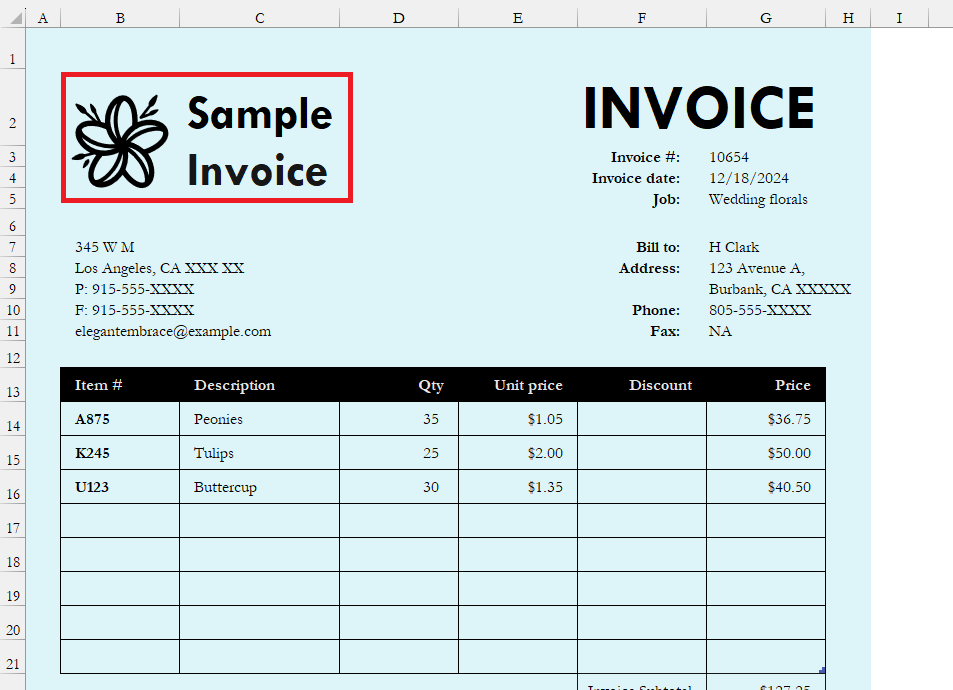The image size is (953, 690).
Task: Select the elegantembrace@example.com email cell
Action: [173, 331]
